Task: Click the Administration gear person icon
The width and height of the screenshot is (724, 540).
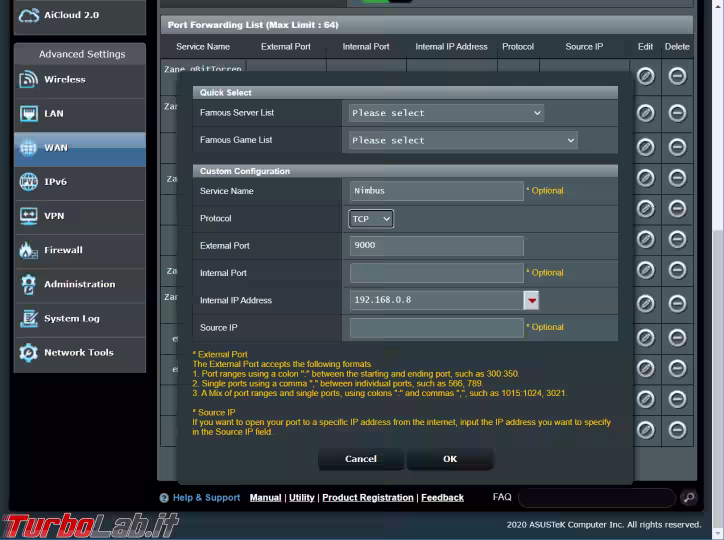Action: (29, 284)
